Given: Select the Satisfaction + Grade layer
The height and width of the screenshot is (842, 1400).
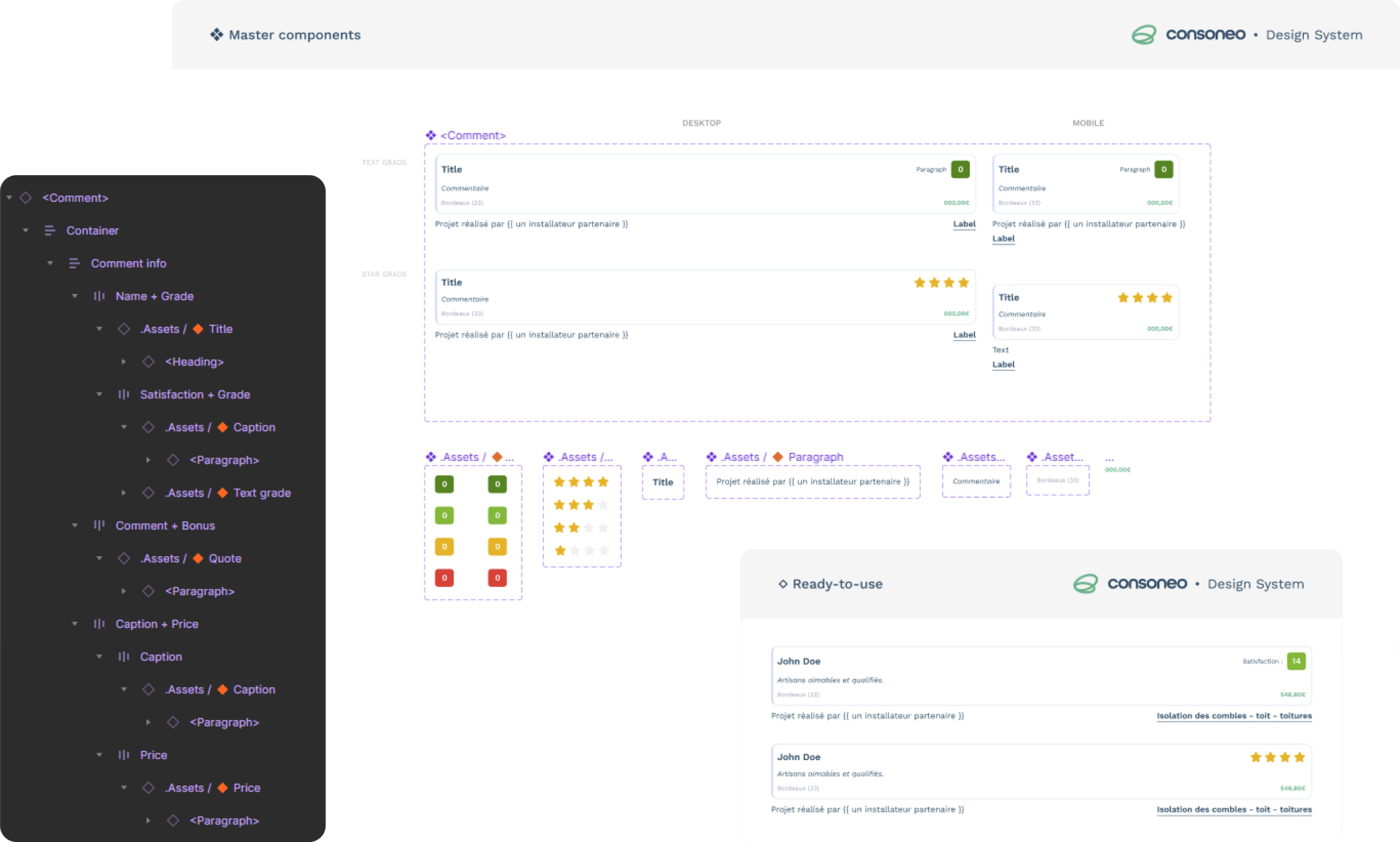Looking at the screenshot, I should (195, 395).
